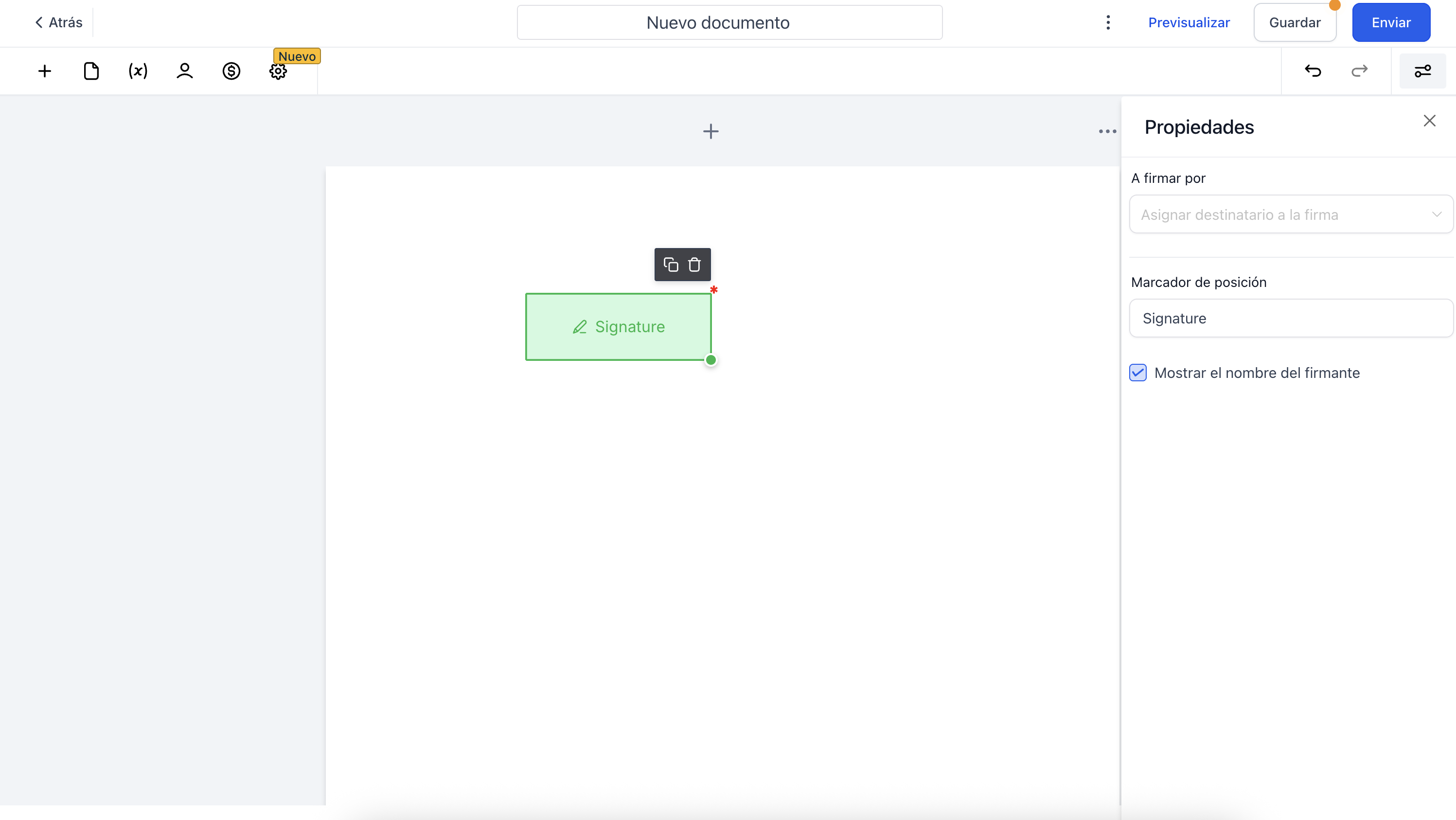Click the undo arrow
The image size is (1456, 820).
tap(1313, 71)
